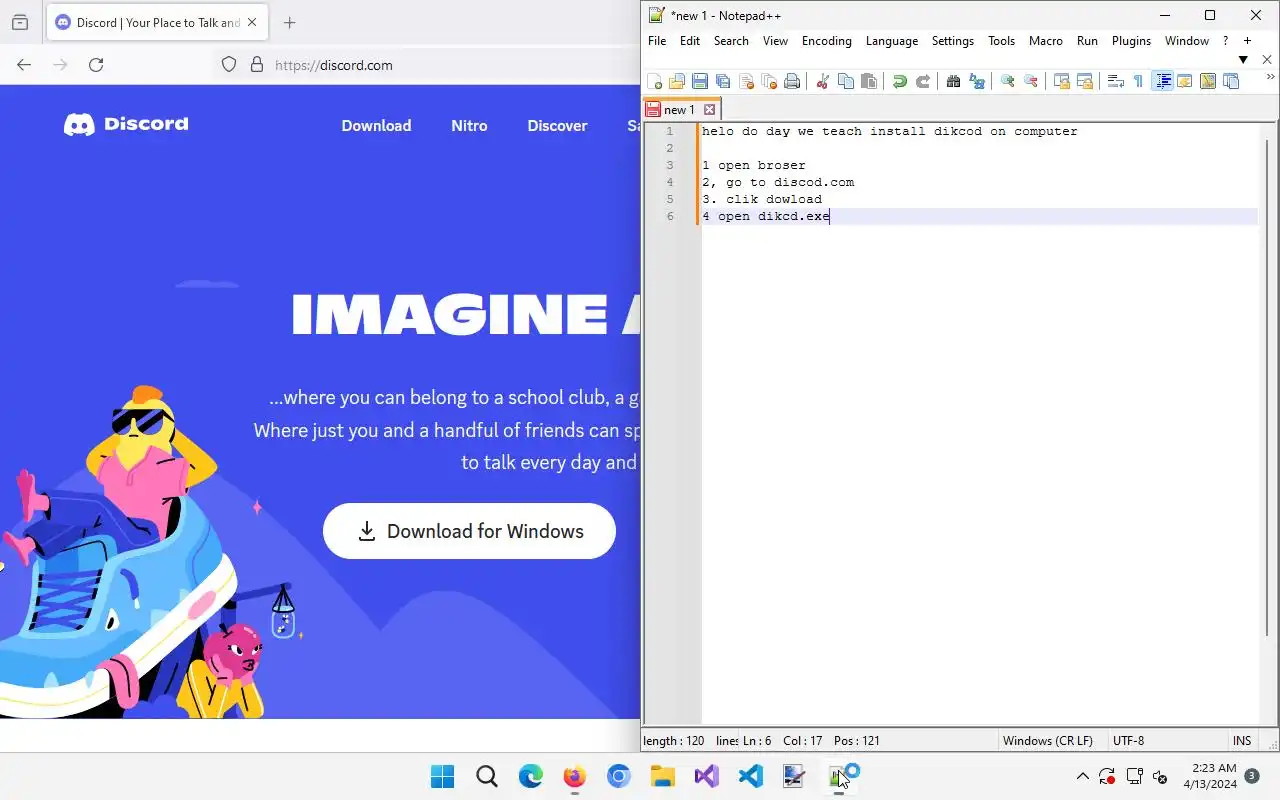Click the Close All toolbar icon
1280x800 pixels.
[769, 82]
